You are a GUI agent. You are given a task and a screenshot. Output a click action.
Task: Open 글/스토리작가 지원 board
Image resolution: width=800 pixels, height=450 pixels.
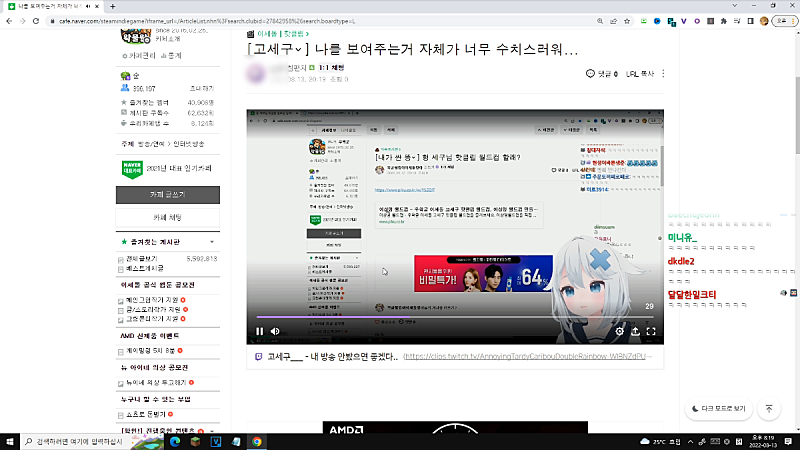pyautogui.click(x=153, y=309)
